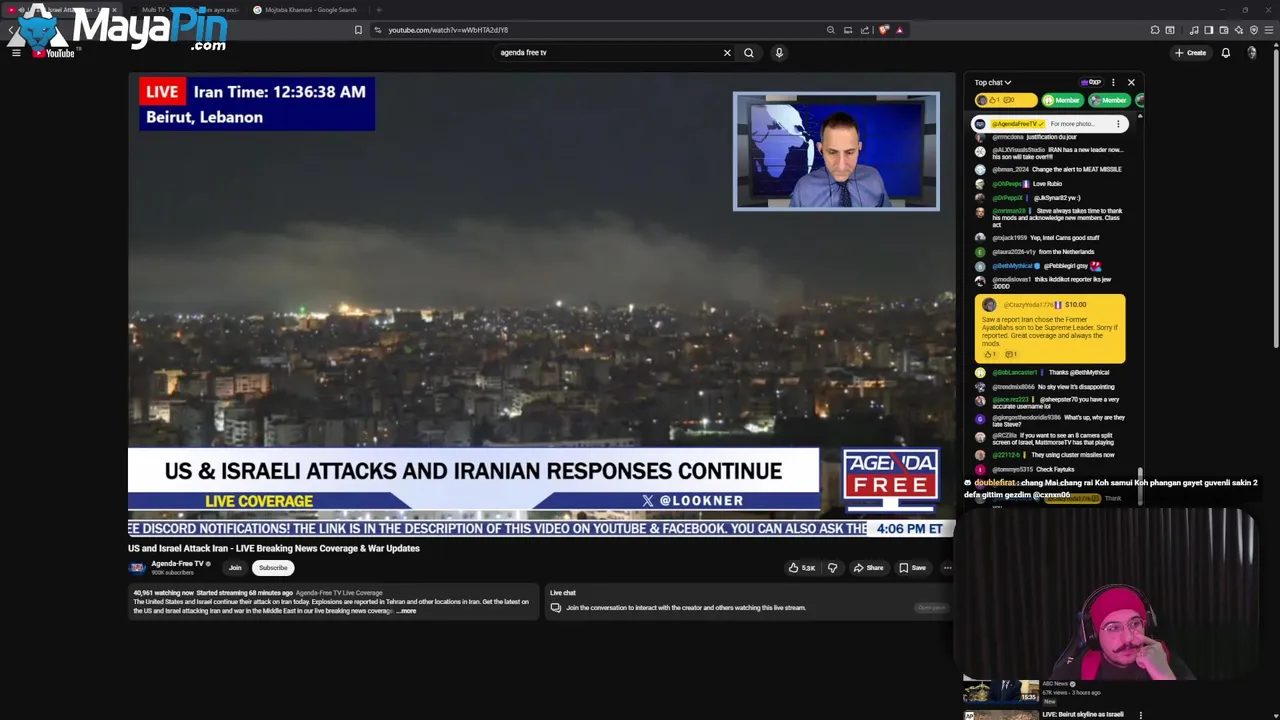Open the YouTube guide hamburger menu
The image size is (1280, 720).
[x=16, y=53]
